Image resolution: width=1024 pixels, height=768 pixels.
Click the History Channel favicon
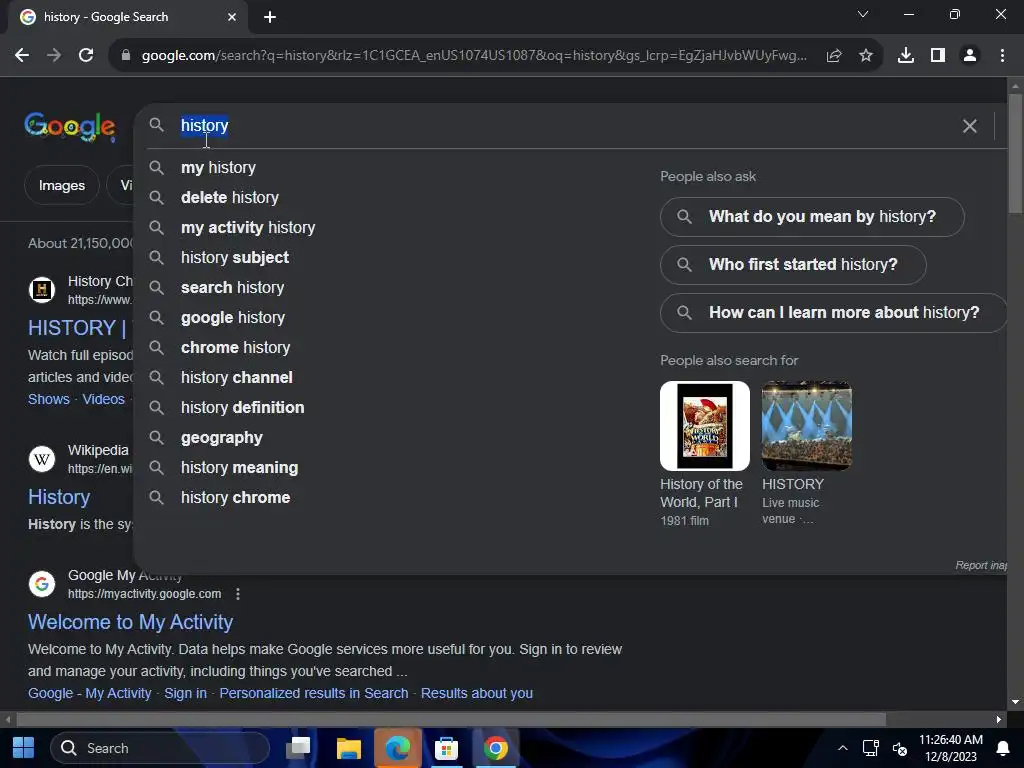pos(42,290)
